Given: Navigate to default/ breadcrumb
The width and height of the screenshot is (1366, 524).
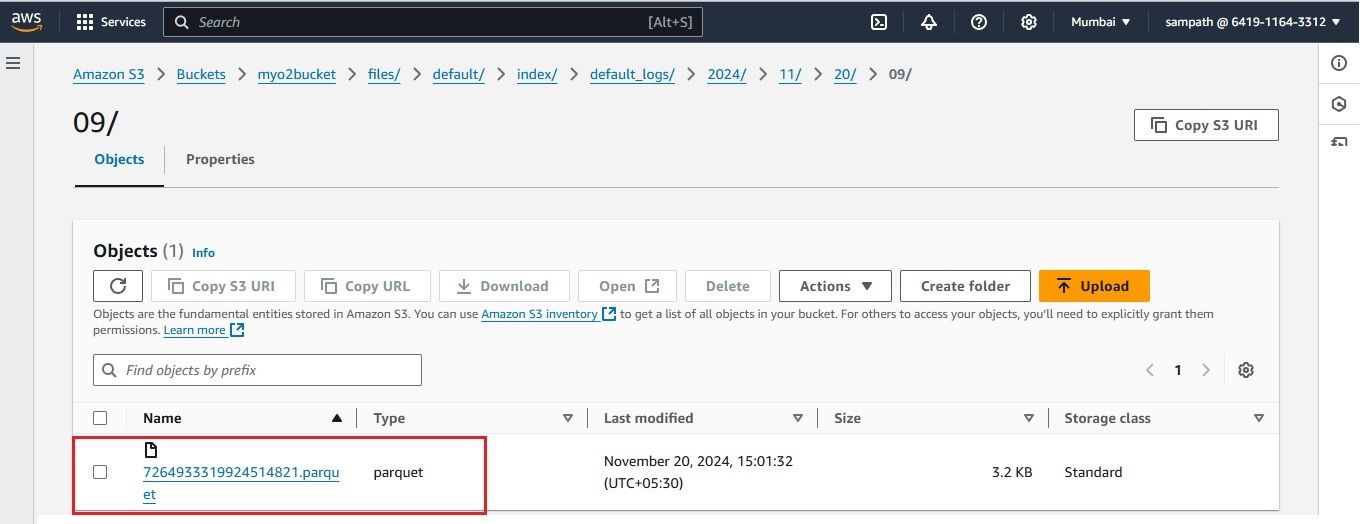Looking at the screenshot, I should click(x=459, y=74).
